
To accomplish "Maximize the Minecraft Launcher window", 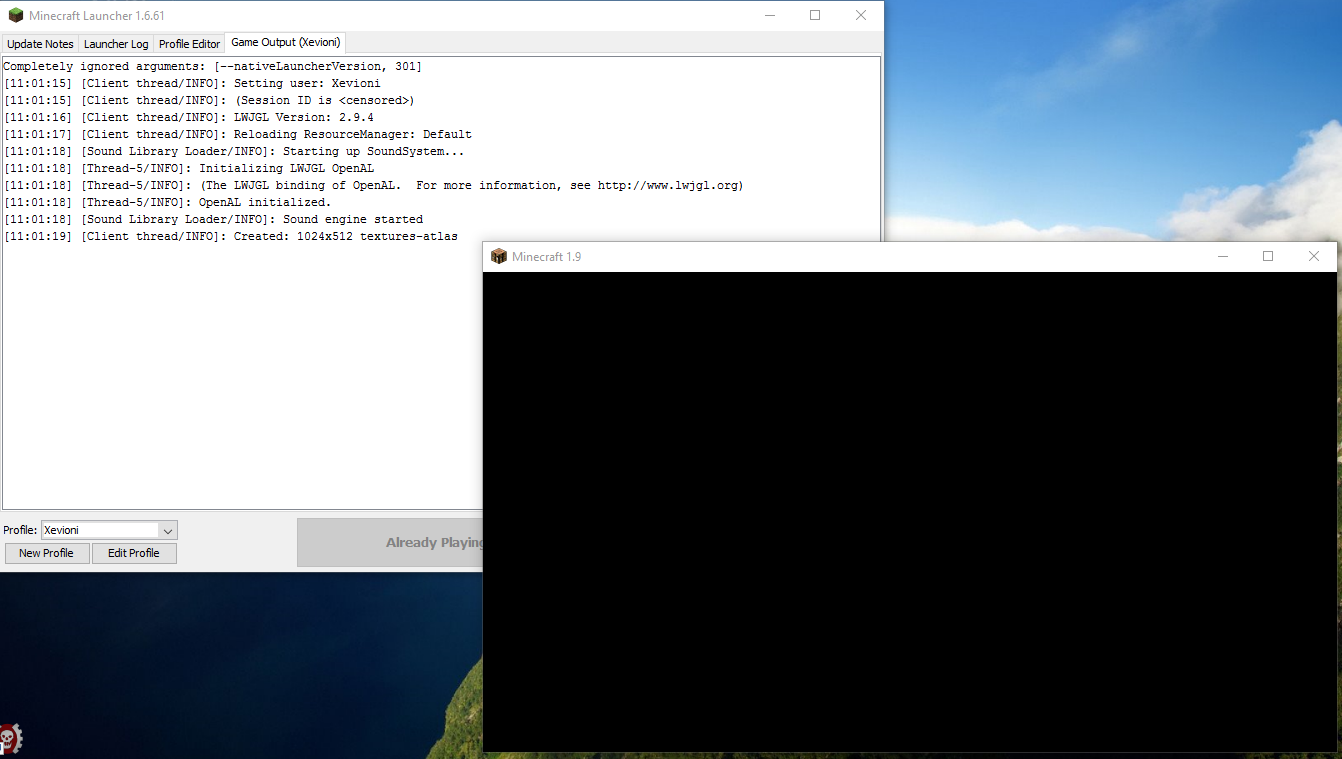I will (815, 15).
